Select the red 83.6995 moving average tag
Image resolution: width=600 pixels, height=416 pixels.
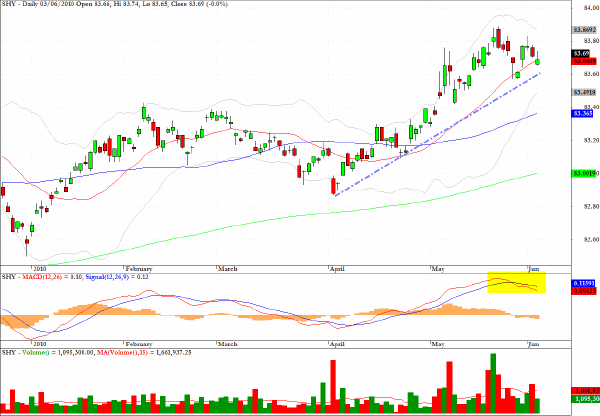coord(584,61)
